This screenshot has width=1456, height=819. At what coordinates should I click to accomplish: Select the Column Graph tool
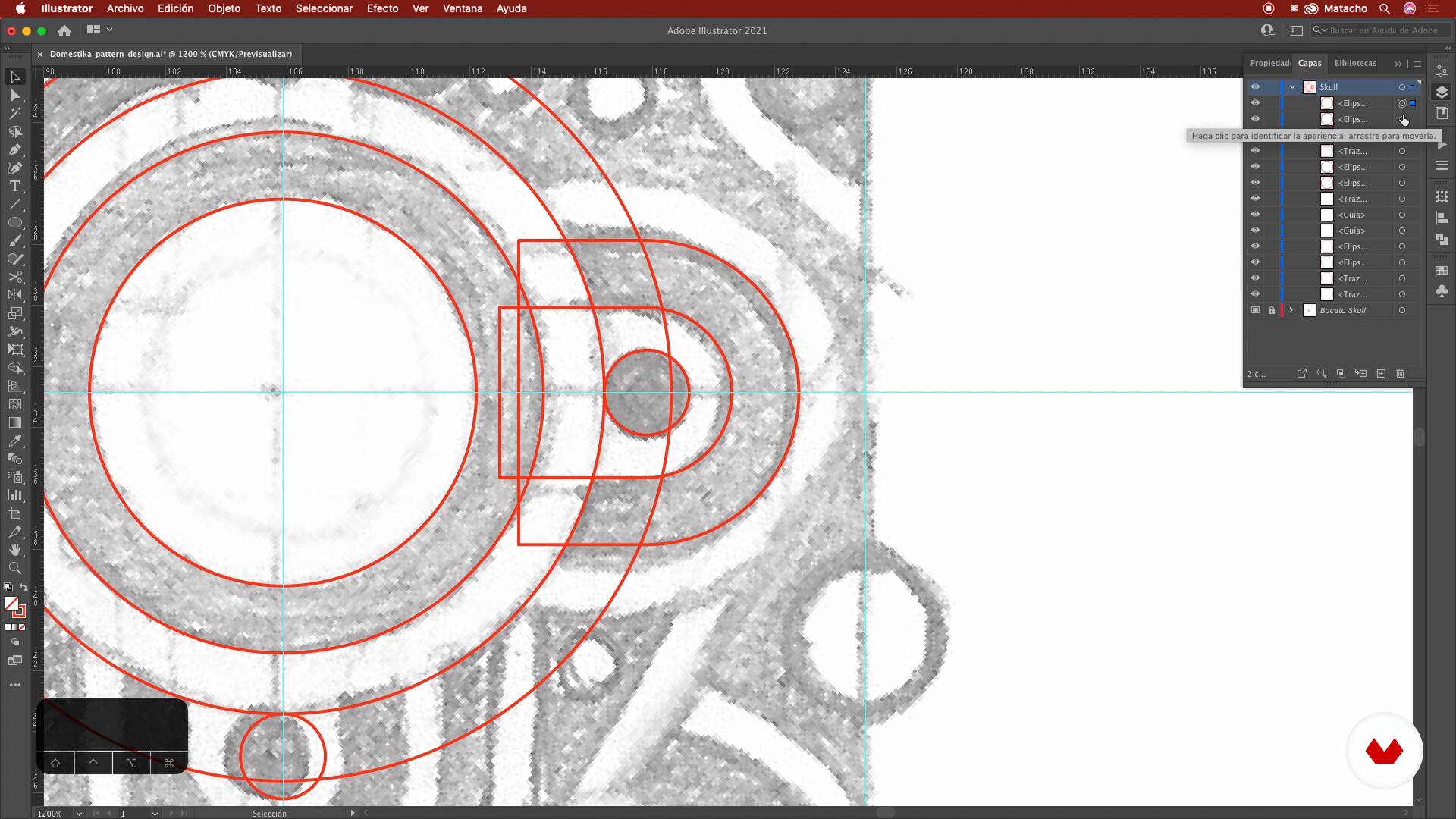(x=14, y=495)
